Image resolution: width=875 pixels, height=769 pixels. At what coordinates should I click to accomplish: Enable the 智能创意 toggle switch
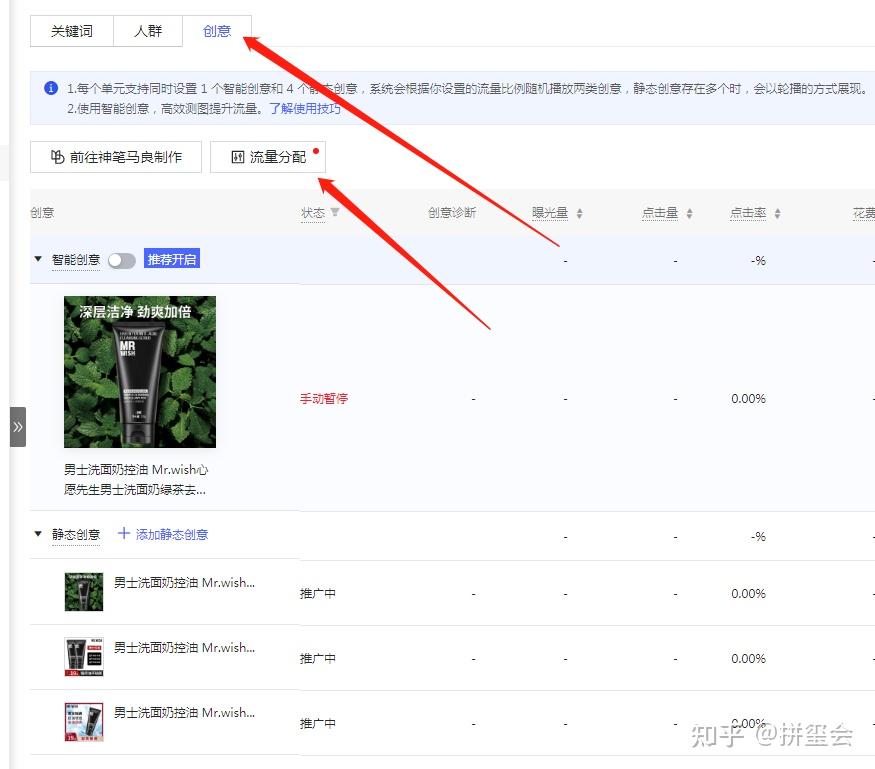pos(123,258)
